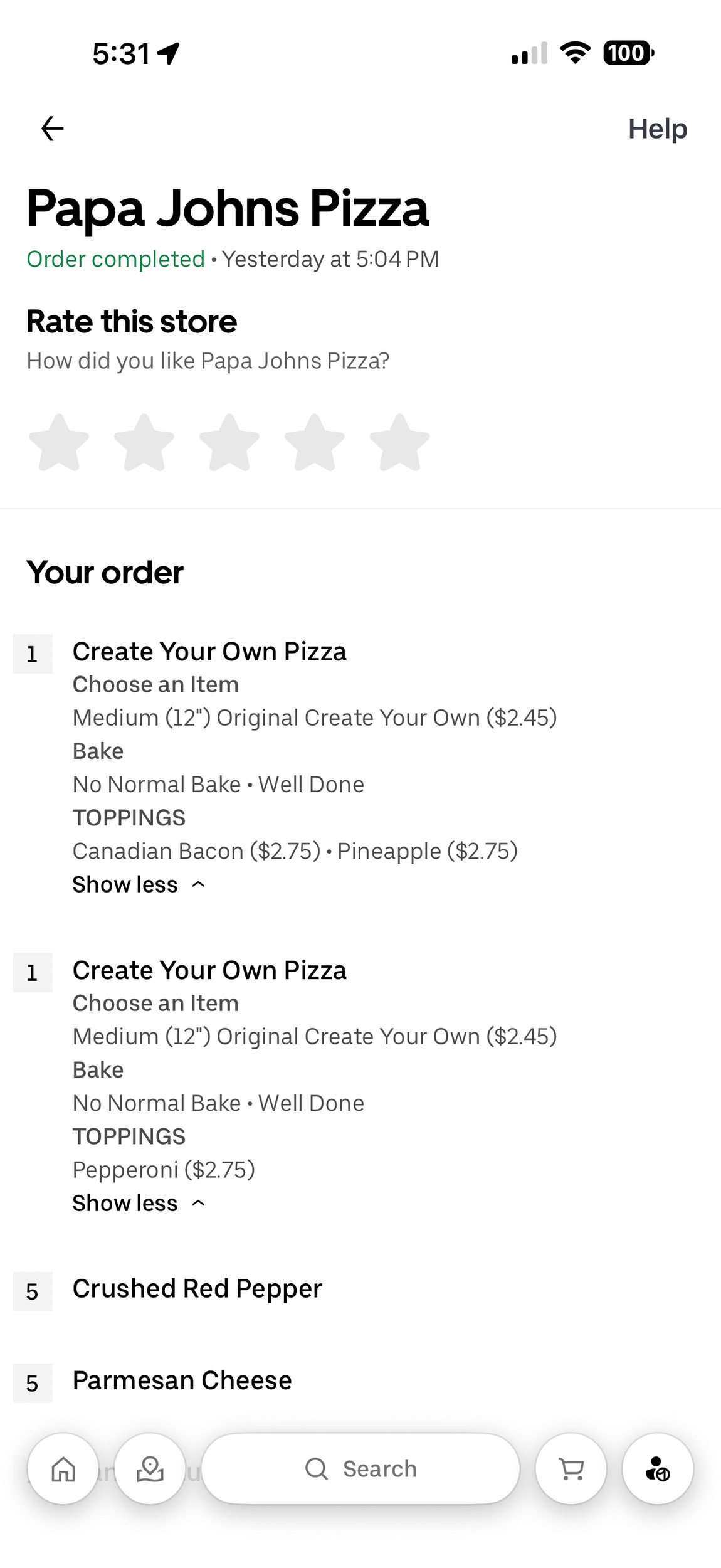Image resolution: width=721 pixels, height=1568 pixels.
Task: Open the shopping cart icon
Action: point(571,1469)
